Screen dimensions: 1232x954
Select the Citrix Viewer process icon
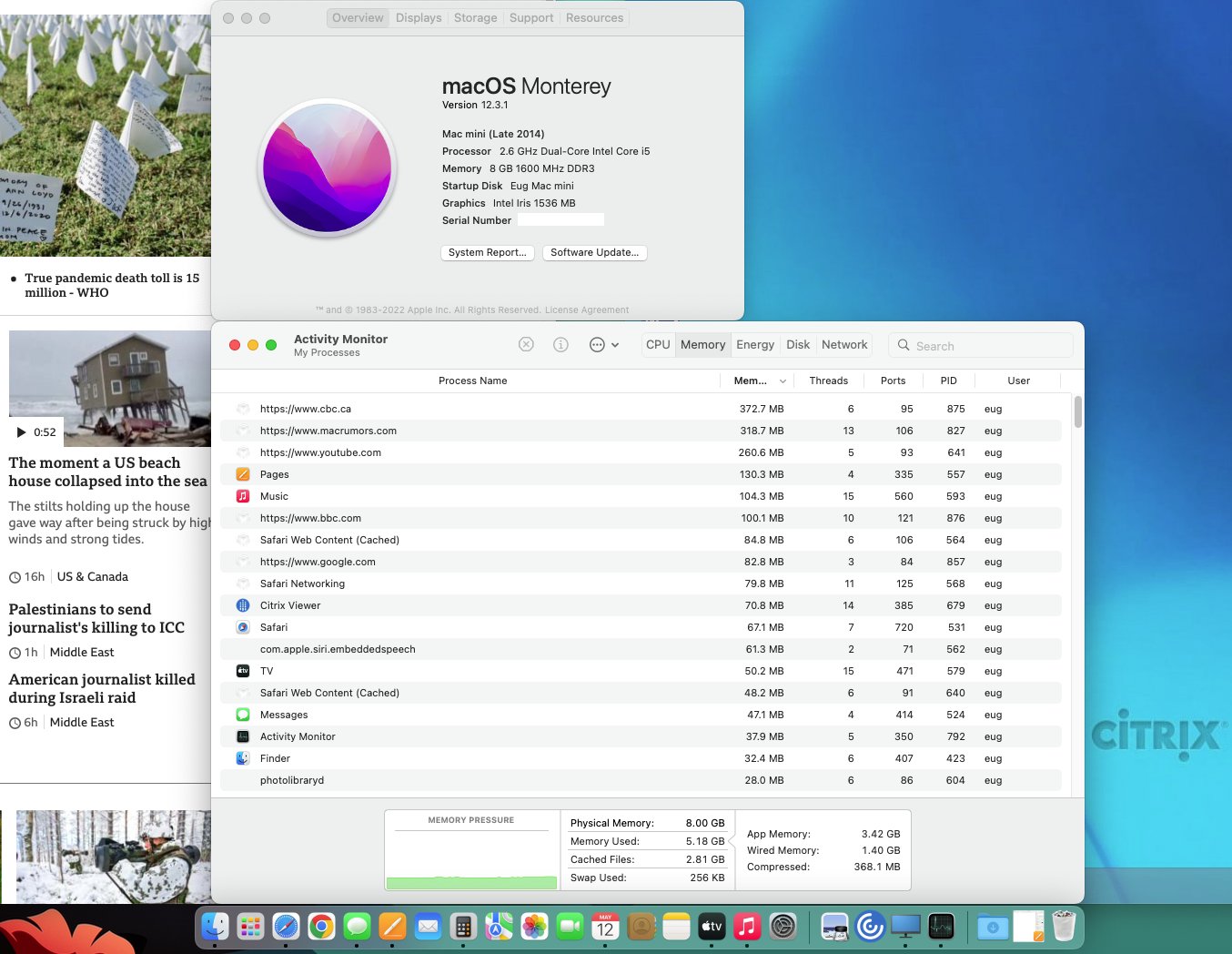(x=243, y=605)
